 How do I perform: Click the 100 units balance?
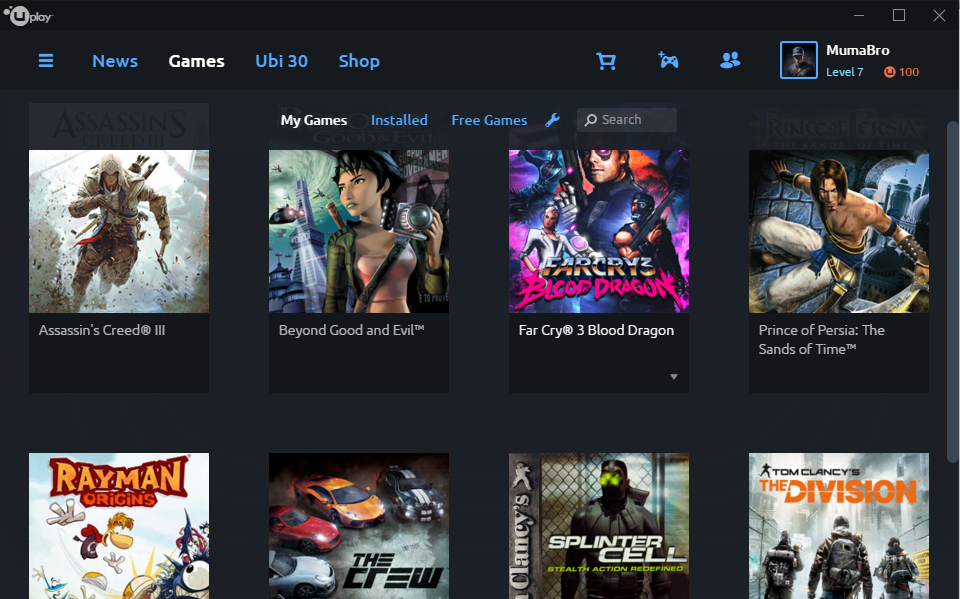(909, 72)
